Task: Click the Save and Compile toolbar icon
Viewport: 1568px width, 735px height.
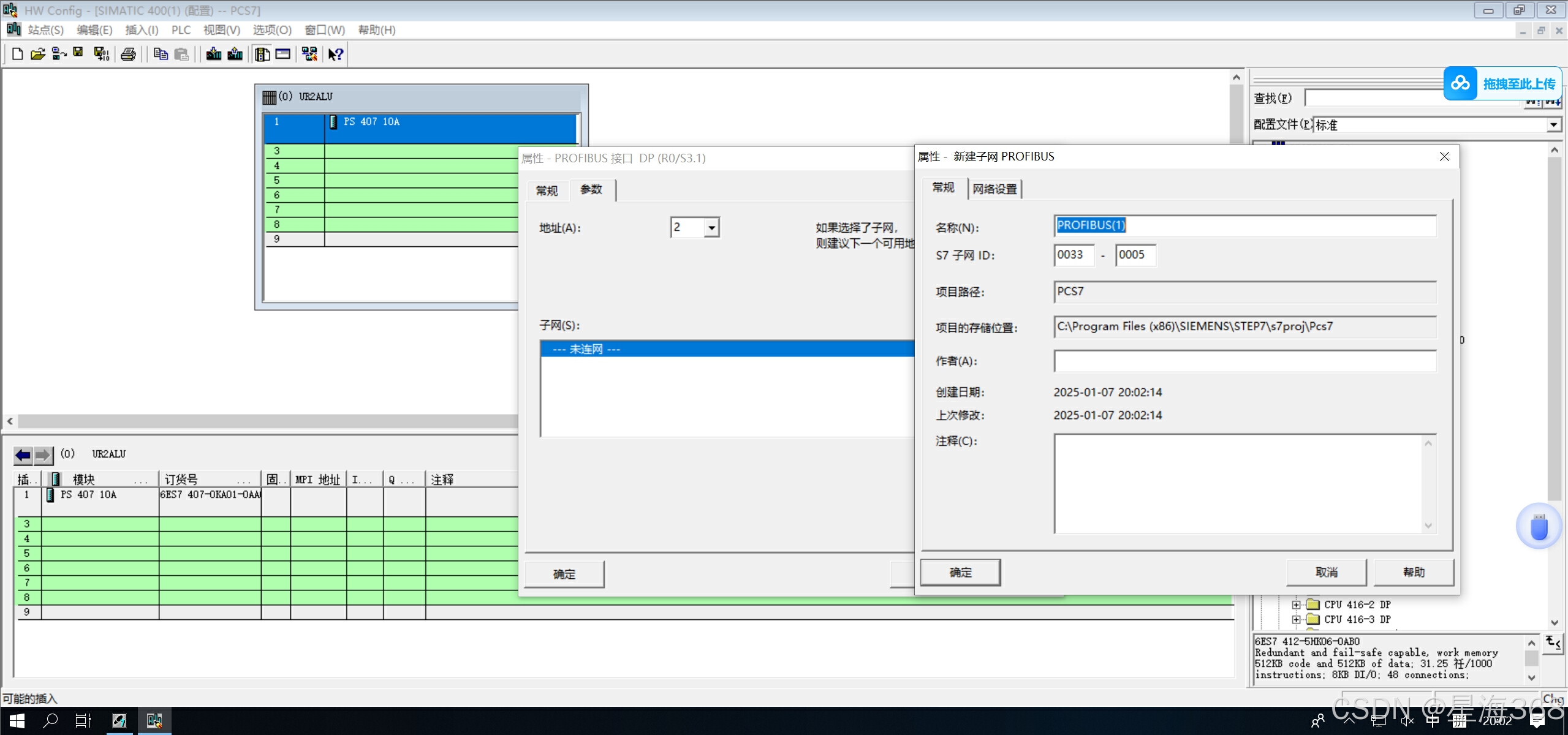Action: pos(101,54)
